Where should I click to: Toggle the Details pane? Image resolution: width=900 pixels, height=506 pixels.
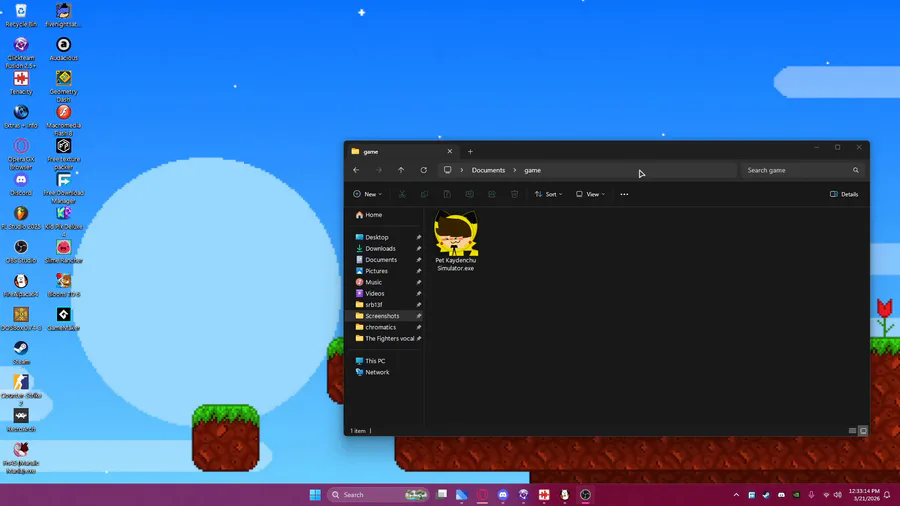point(844,194)
